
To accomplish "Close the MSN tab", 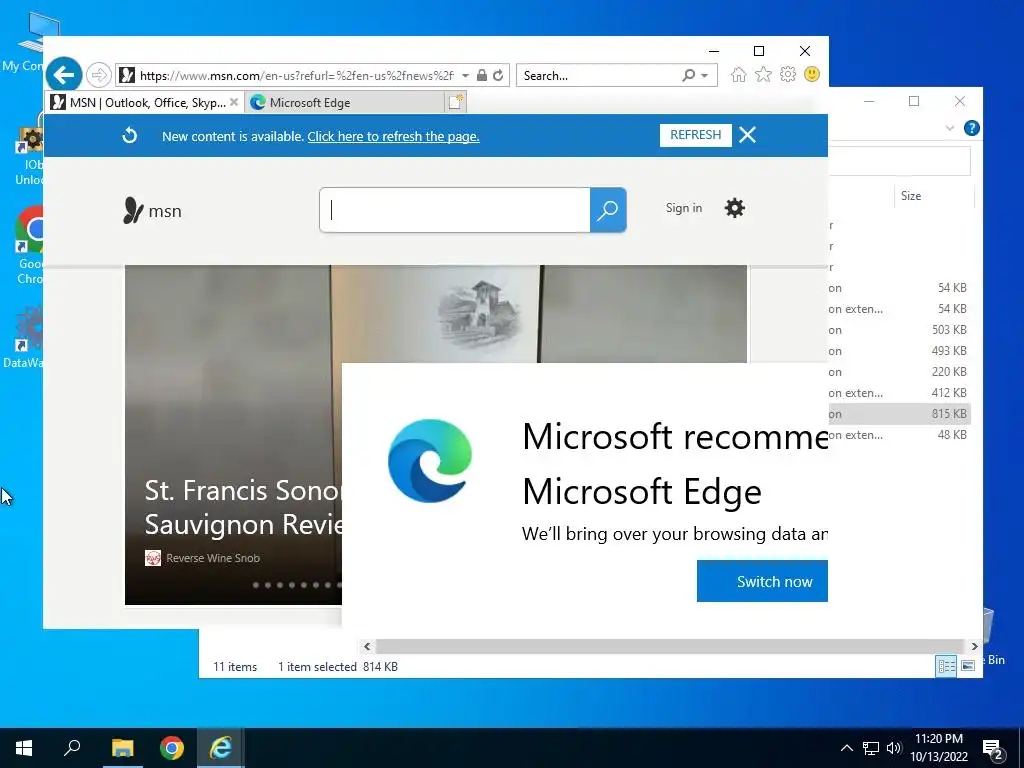I will point(234,103).
